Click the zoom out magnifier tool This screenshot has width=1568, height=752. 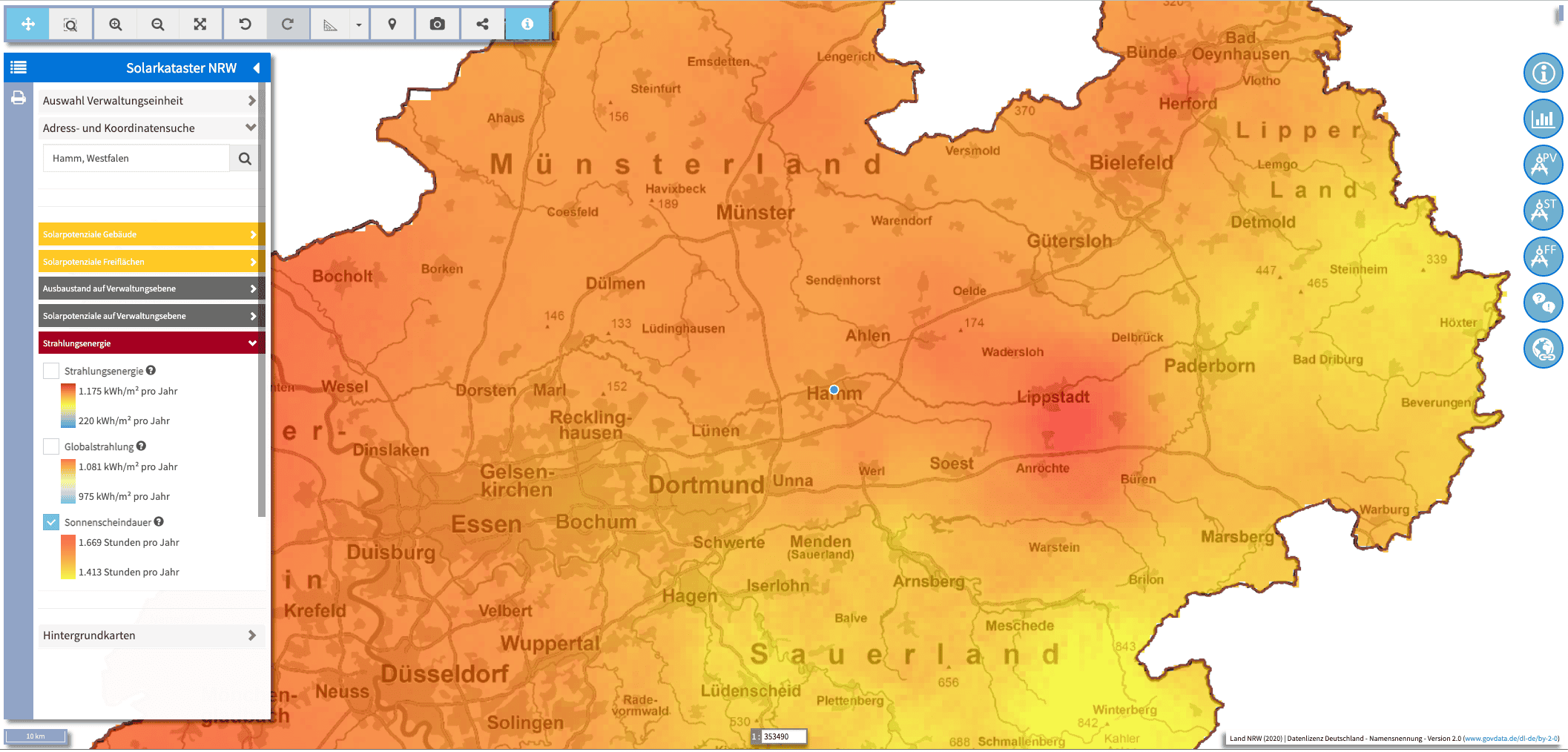pyautogui.click(x=157, y=24)
